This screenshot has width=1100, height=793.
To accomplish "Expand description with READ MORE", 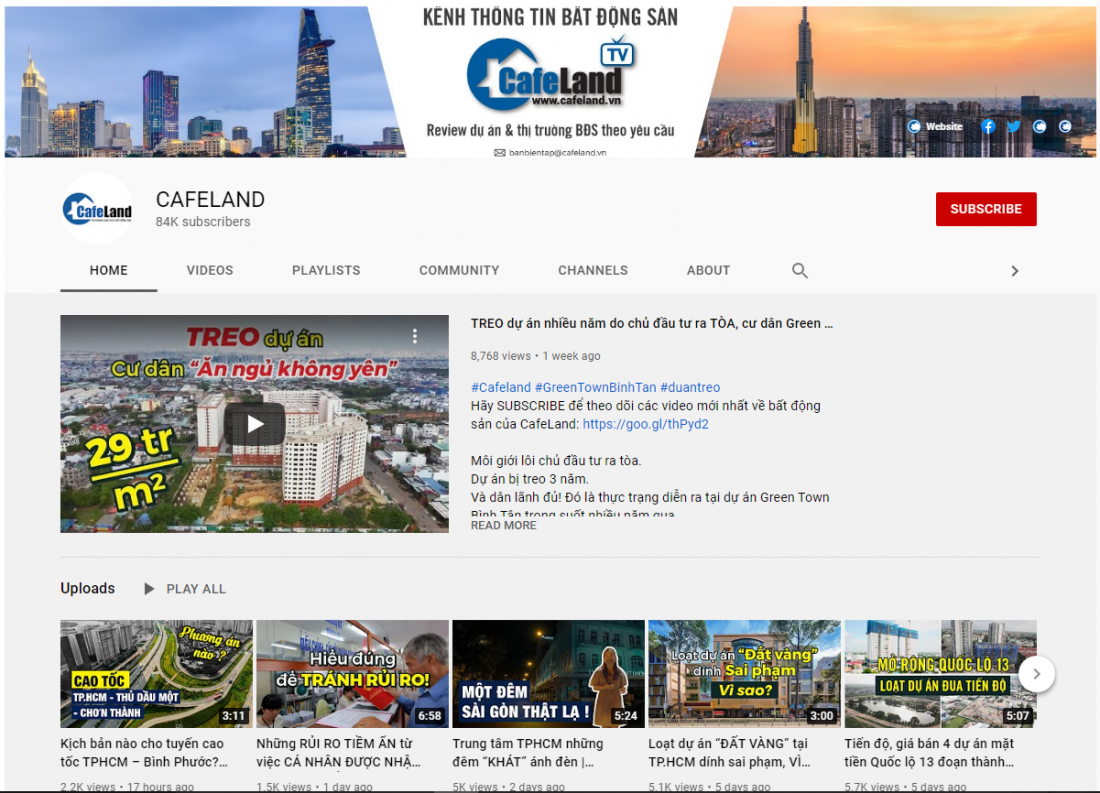I will pos(504,526).
